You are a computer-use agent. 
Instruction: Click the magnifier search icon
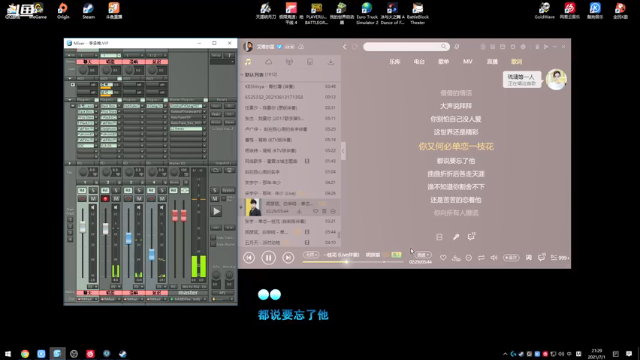click(444, 47)
